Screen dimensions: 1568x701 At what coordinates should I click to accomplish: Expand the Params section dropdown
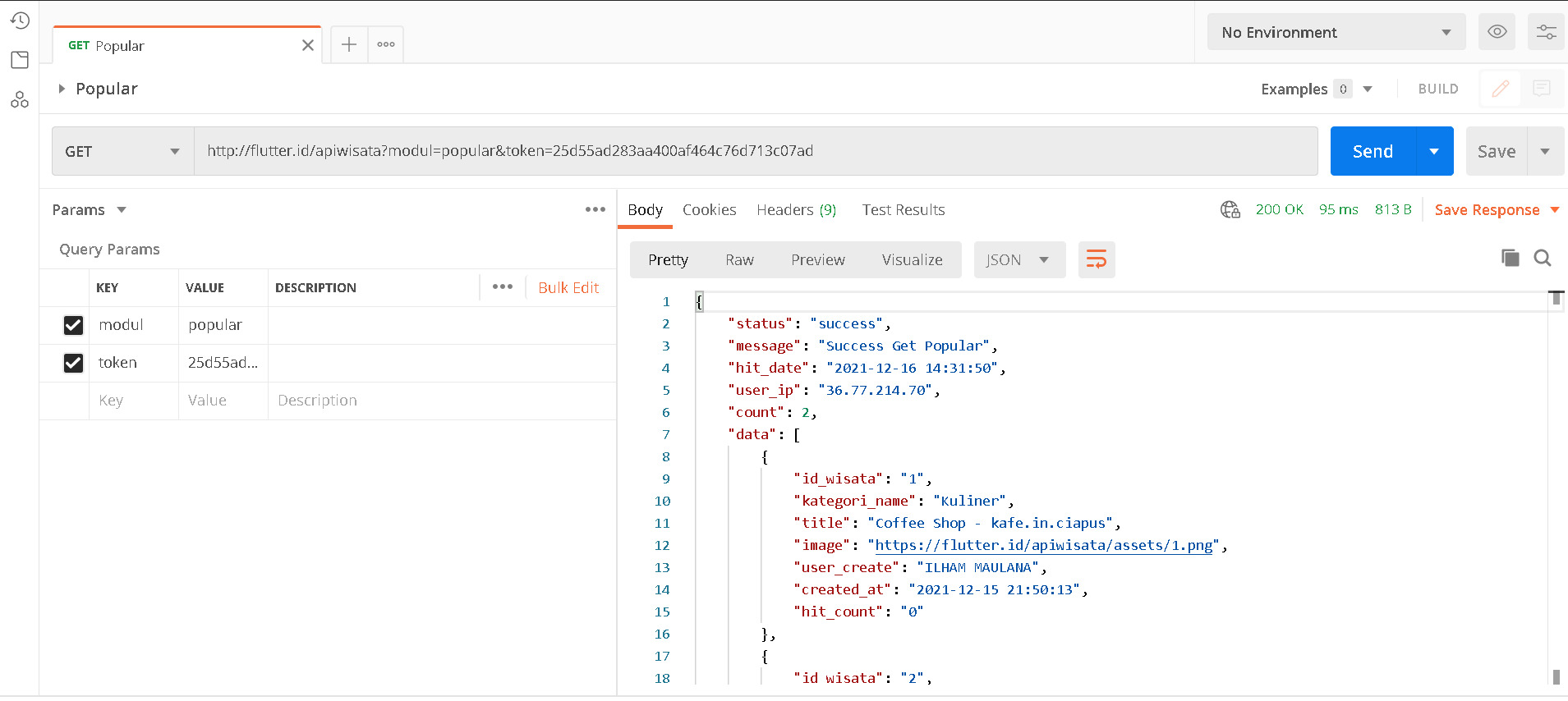[x=122, y=209]
